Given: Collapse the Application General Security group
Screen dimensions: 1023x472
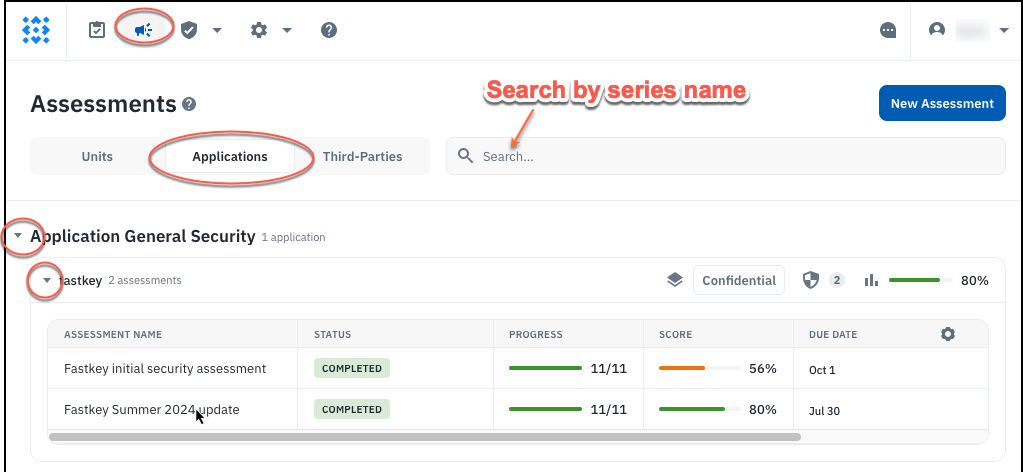Looking at the screenshot, I should [x=18, y=236].
